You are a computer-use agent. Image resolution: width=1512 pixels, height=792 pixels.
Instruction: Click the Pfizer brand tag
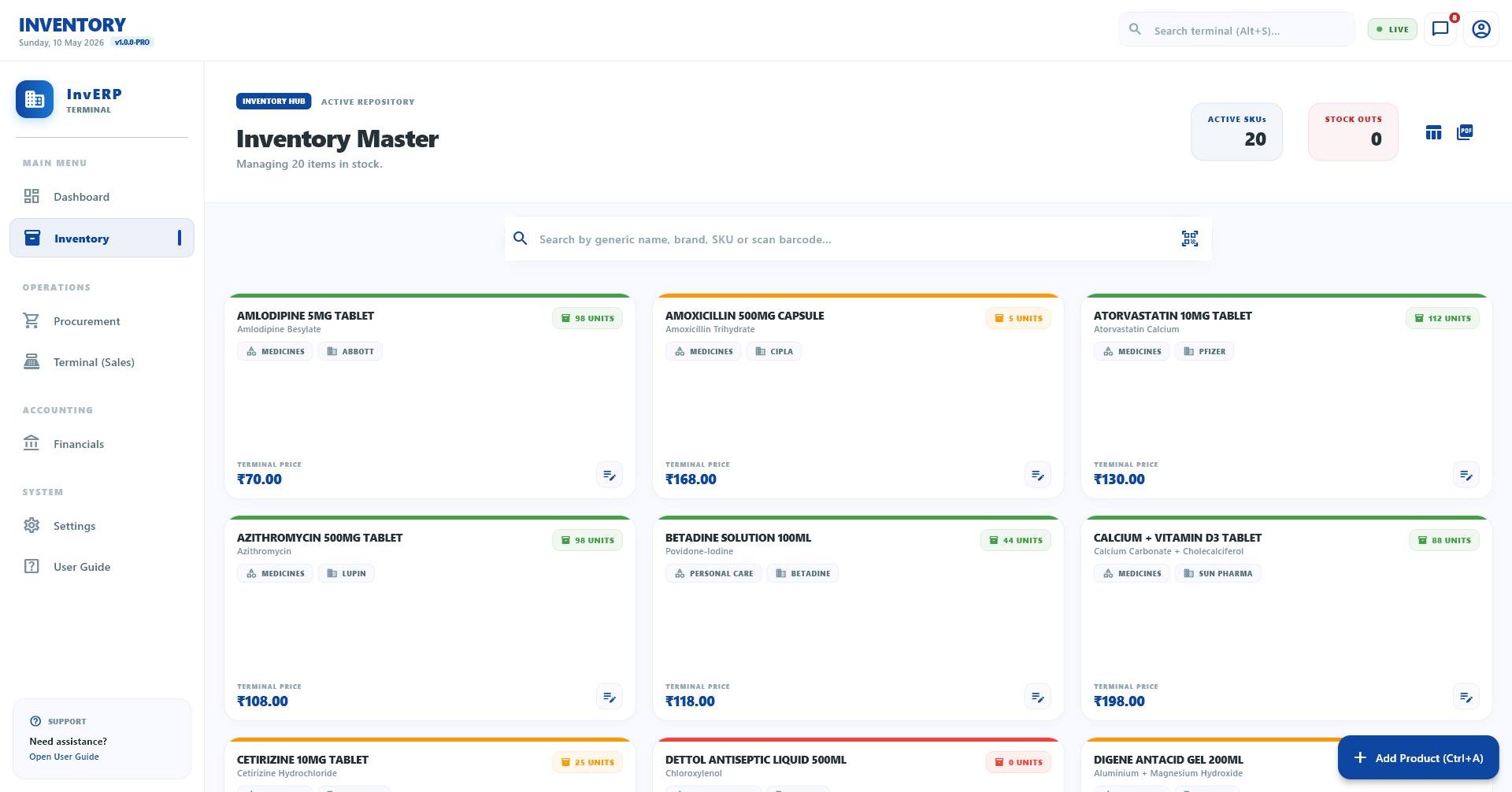coord(1204,351)
